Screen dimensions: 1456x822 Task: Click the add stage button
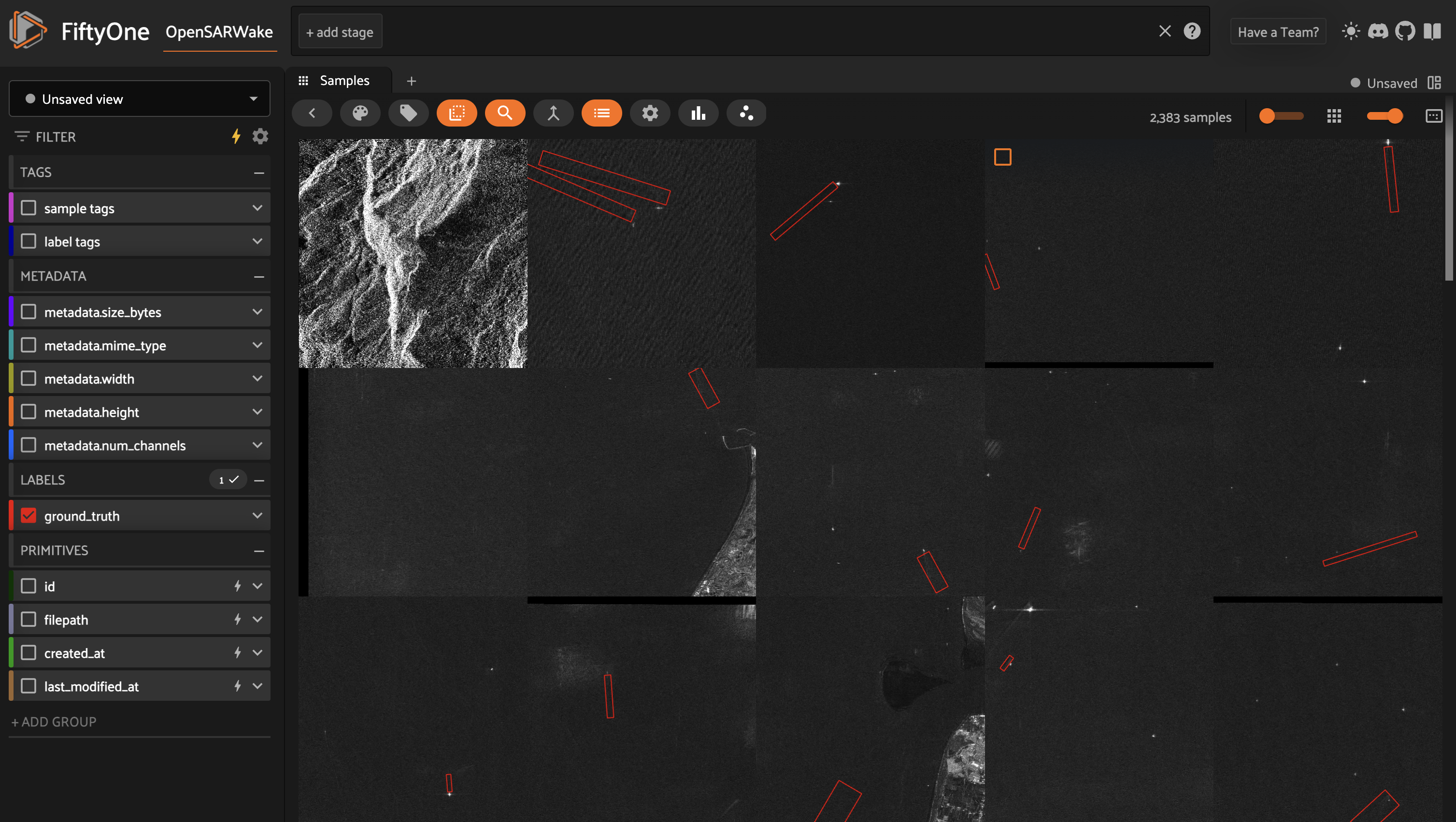click(x=340, y=32)
